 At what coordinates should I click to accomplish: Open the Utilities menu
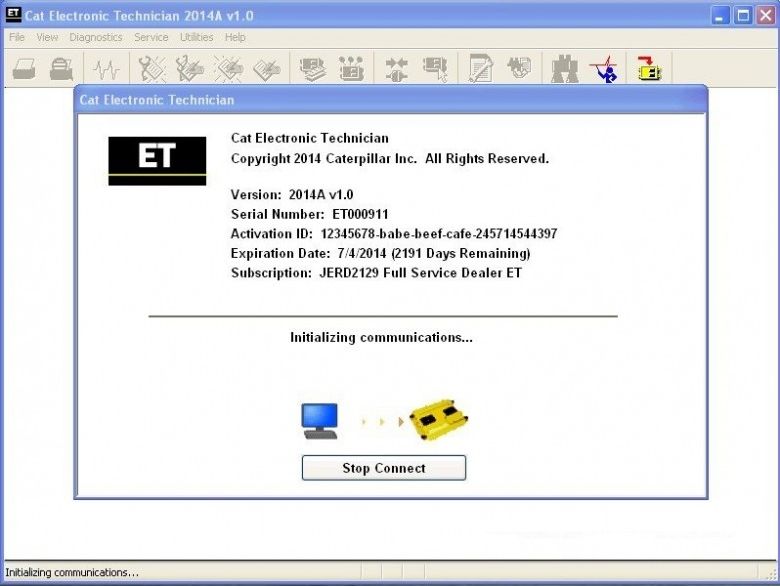tap(196, 37)
